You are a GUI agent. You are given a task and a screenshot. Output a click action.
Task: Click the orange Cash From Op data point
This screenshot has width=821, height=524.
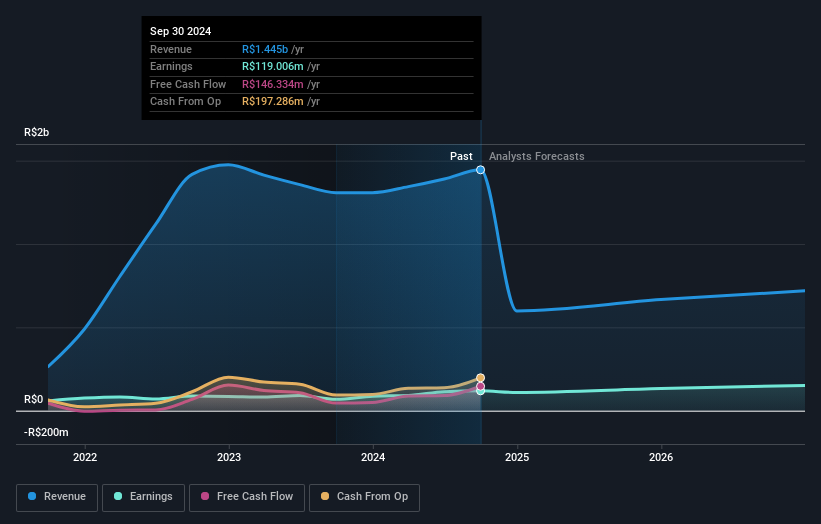480,377
